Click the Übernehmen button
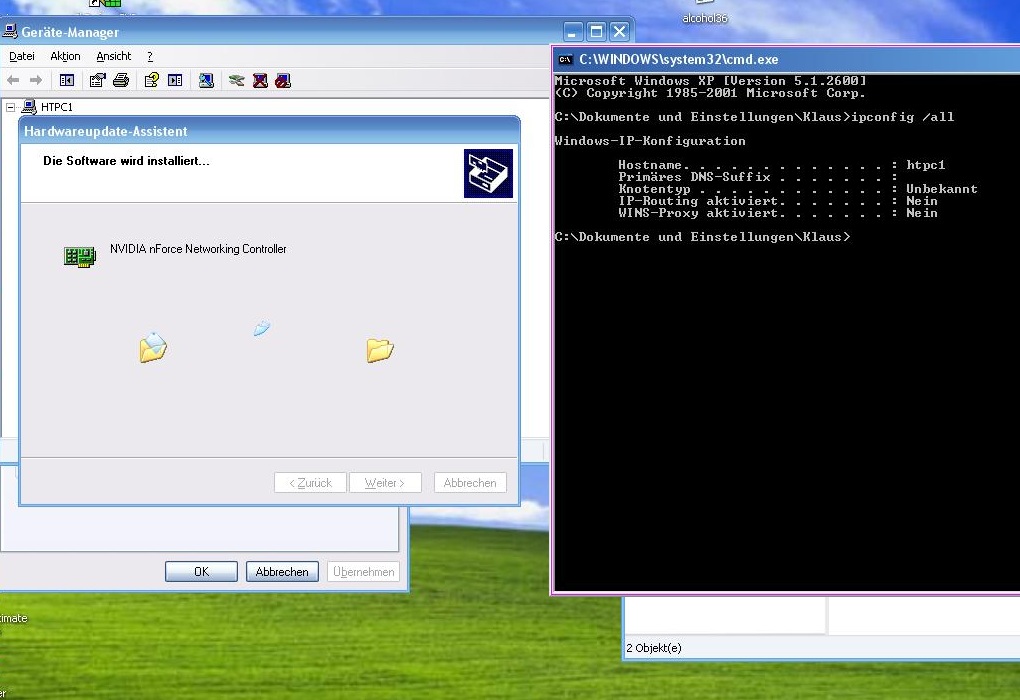The height and width of the screenshot is (700, 1020). click(x=363, y=571)
